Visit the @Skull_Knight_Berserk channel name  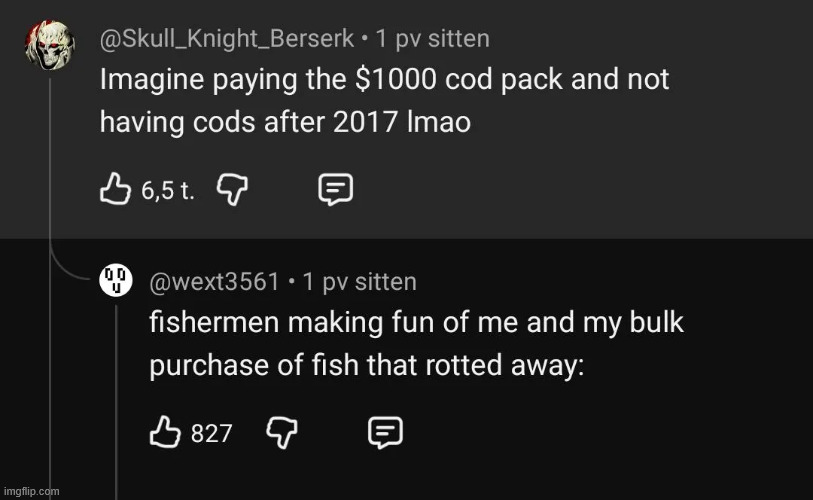coord(227,39)
